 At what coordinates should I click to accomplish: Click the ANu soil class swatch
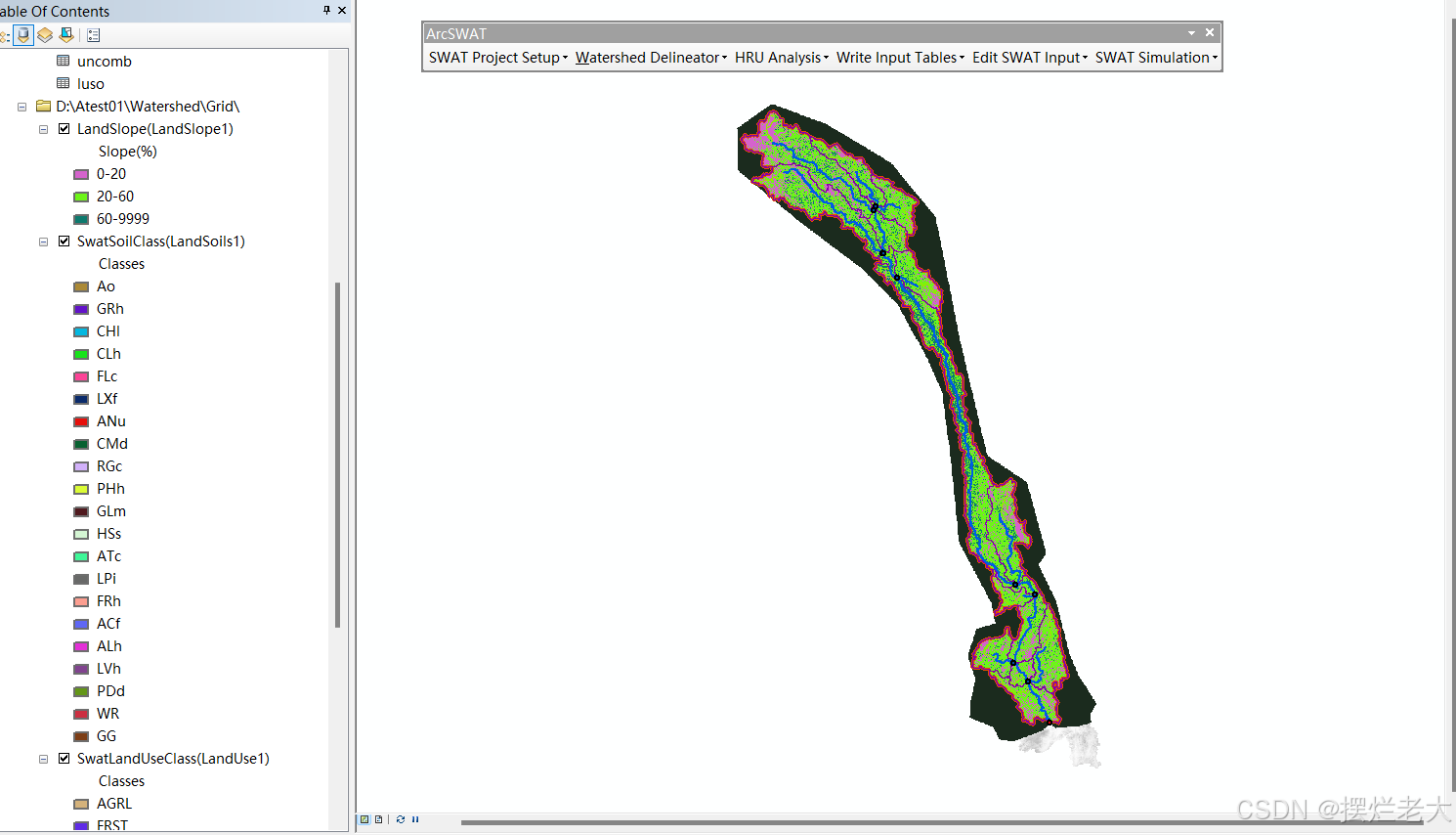pyautogui.click(x=81, y=421)
